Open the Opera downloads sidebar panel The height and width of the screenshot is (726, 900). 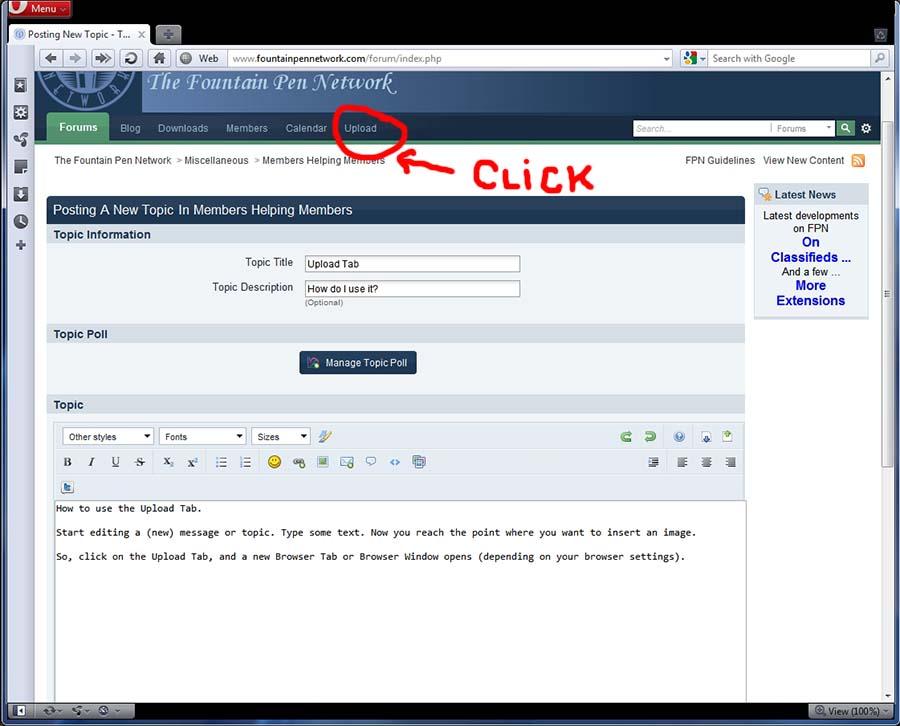pos(20,194)
